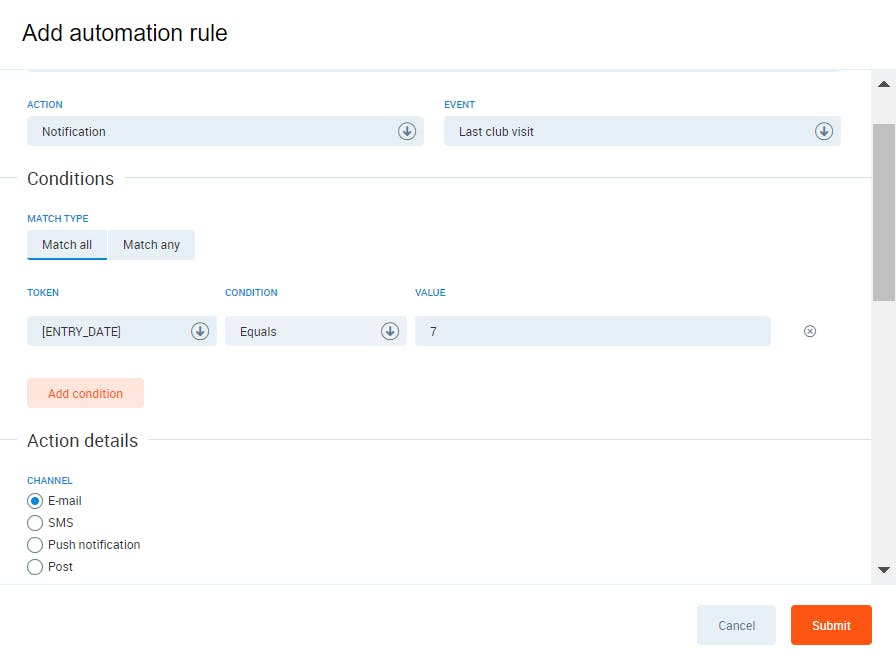This screenshot has height=670, width=896.
Task: Select the SMS channel option
Action: coord(35,523)
